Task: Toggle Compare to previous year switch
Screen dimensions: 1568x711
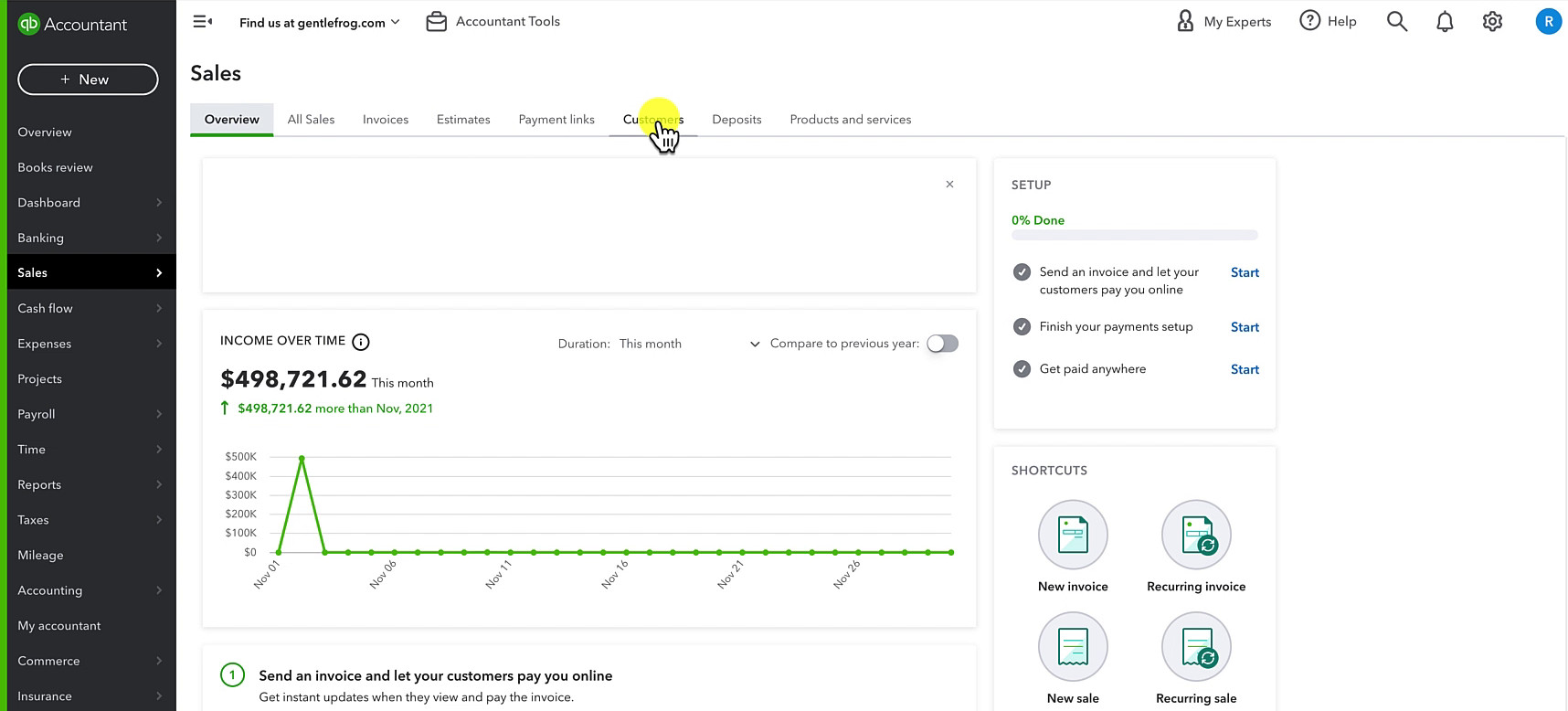Action: coord(942,344)
